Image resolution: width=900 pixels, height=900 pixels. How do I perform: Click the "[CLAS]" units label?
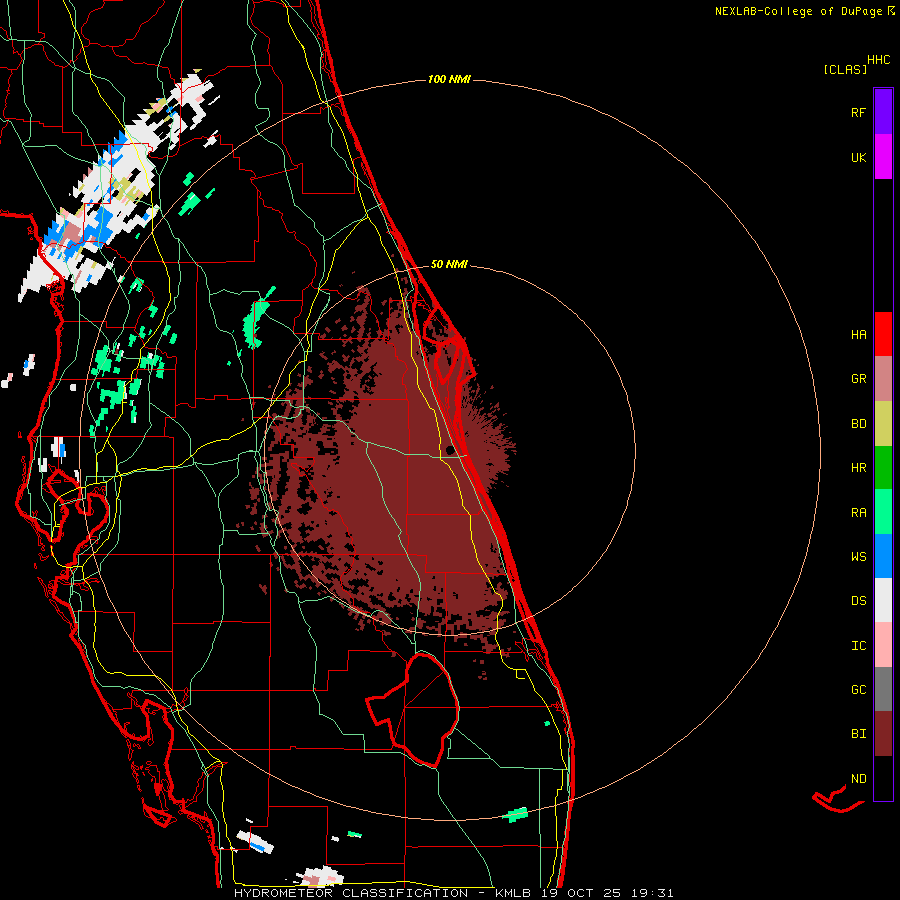click(x=845, y=69)
